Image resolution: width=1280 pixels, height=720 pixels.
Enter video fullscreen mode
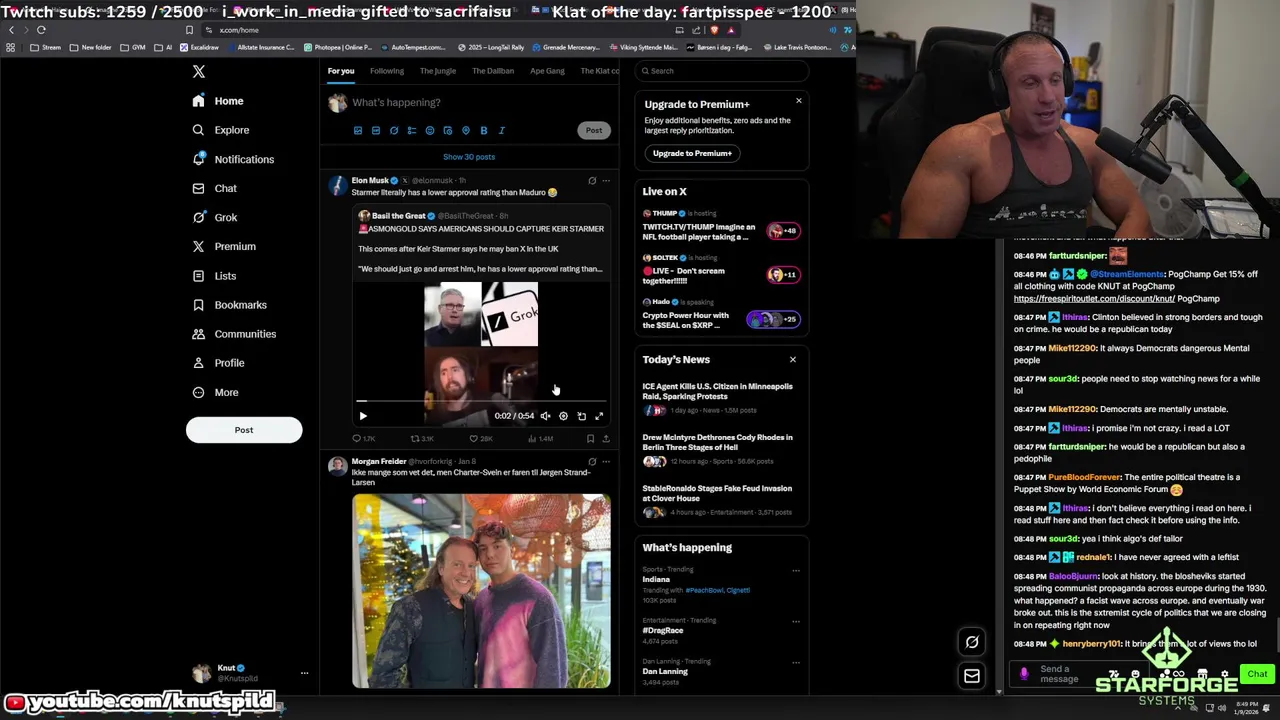599,416
